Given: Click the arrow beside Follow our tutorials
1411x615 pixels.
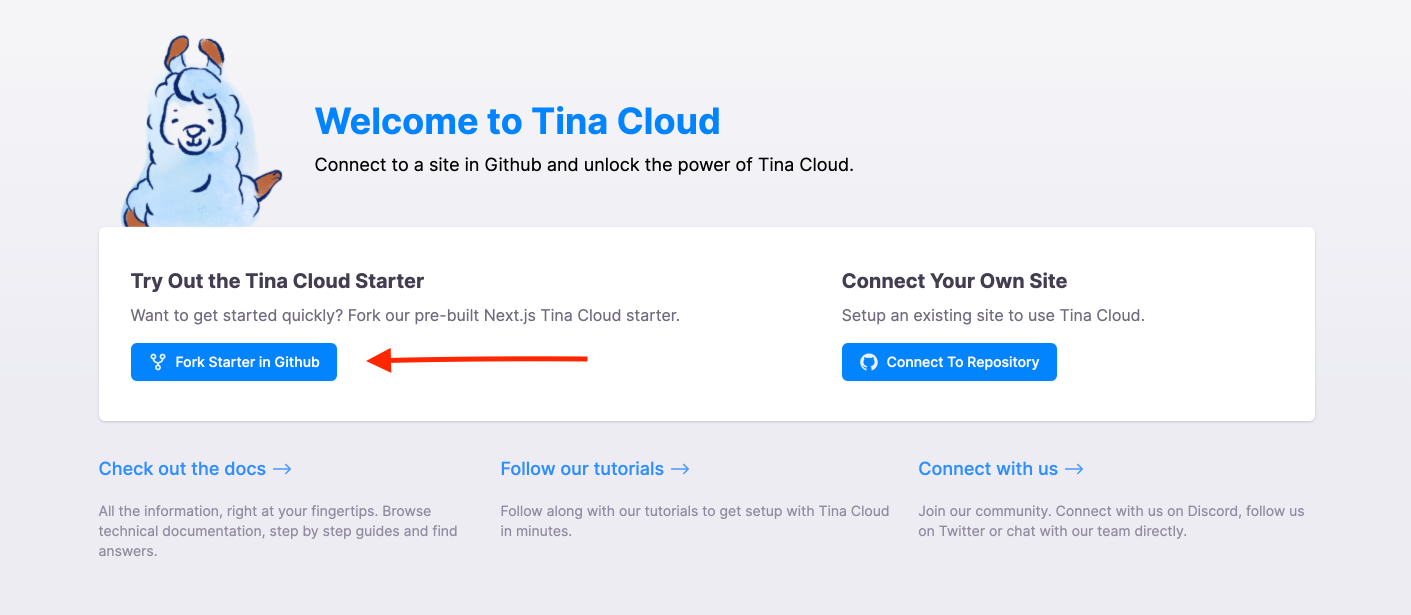Looking at the screenshot, I should coord(680,469).
